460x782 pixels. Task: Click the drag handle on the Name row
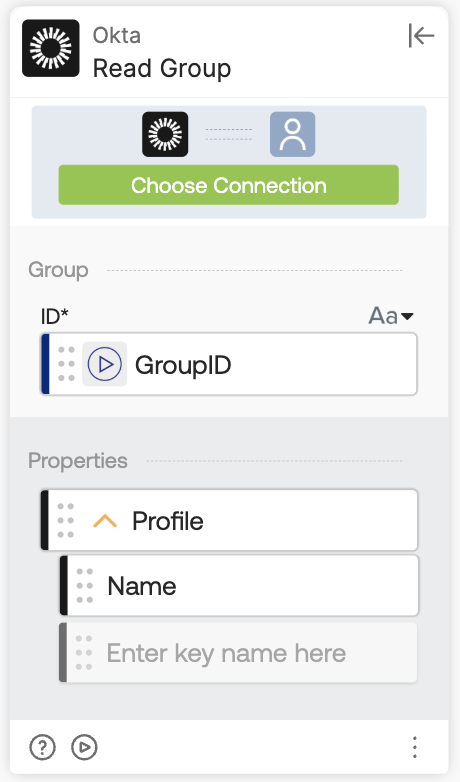pos(85,586)
